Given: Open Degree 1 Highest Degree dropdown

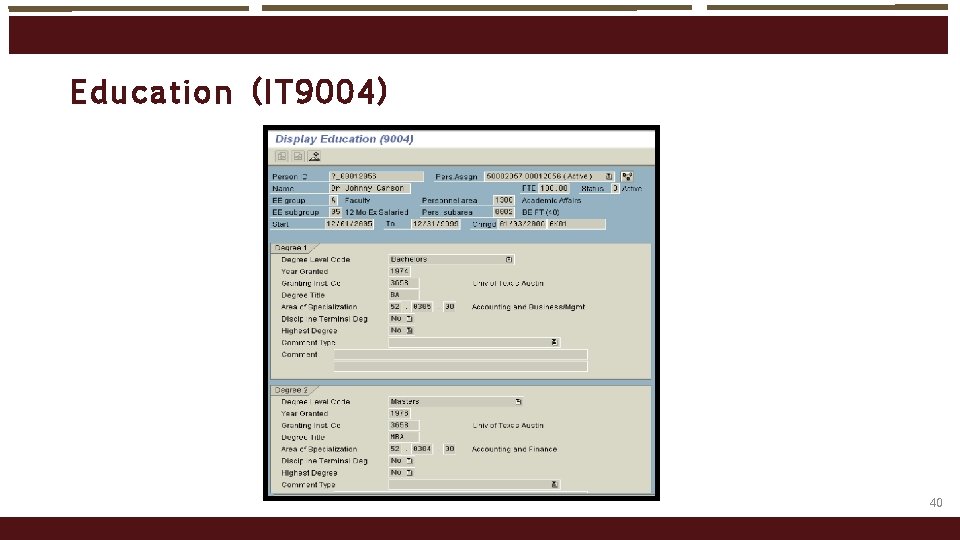Looking at the screenshot, I should coord(410,331).
